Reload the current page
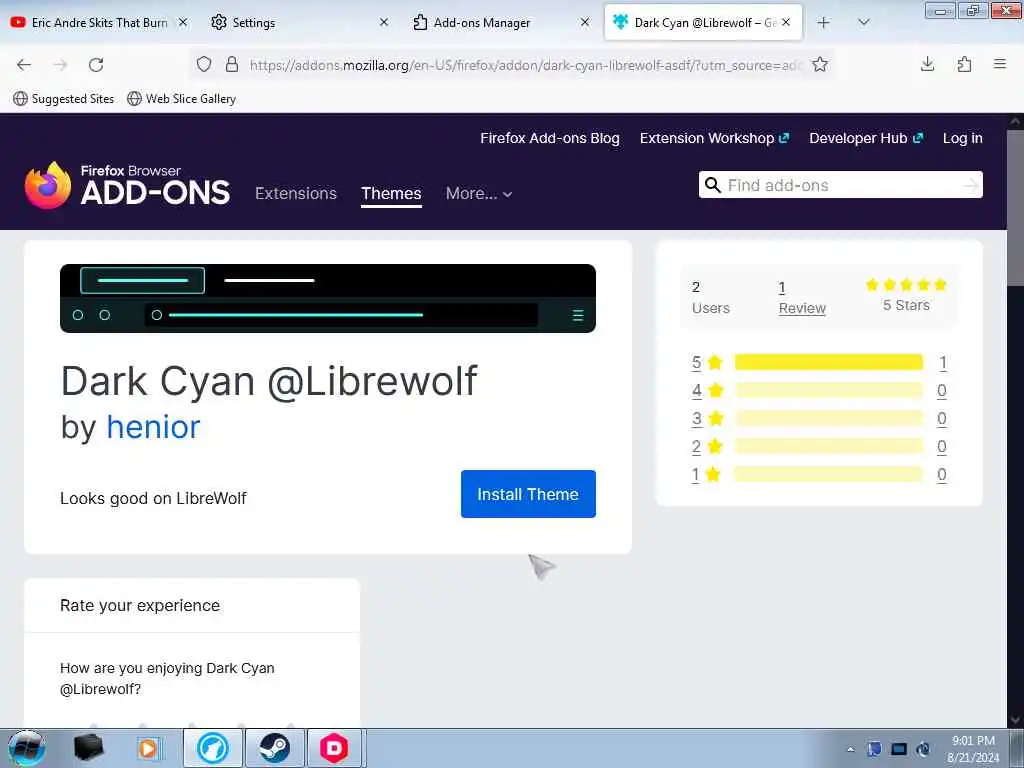Image resolution: width=1024 pixels, height=768 pixels. (x=96, y=65)
